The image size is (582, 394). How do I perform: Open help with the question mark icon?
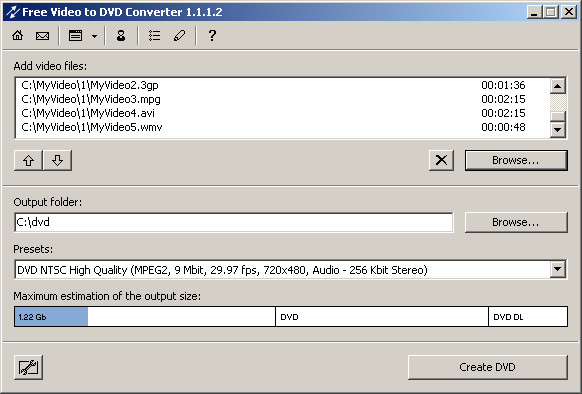pyautogui.click(x=212, y=36)
